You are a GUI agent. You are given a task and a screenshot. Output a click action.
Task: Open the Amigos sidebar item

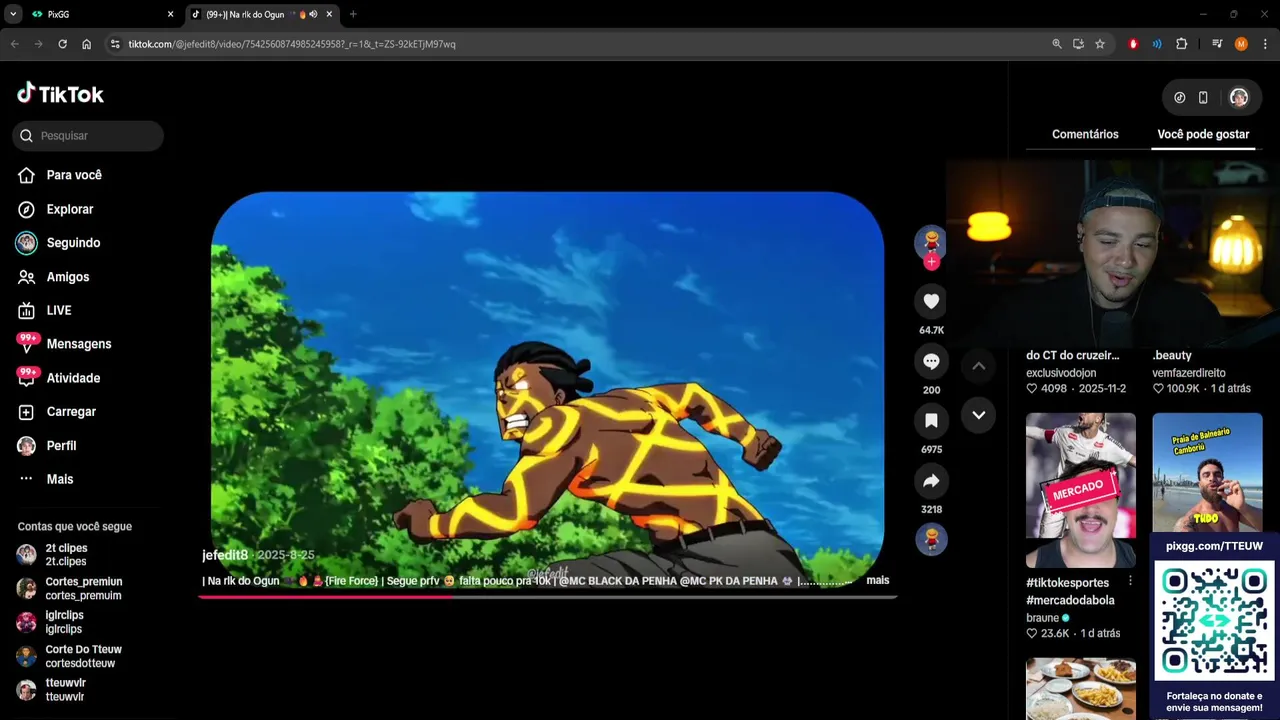[x=67, y=277]
